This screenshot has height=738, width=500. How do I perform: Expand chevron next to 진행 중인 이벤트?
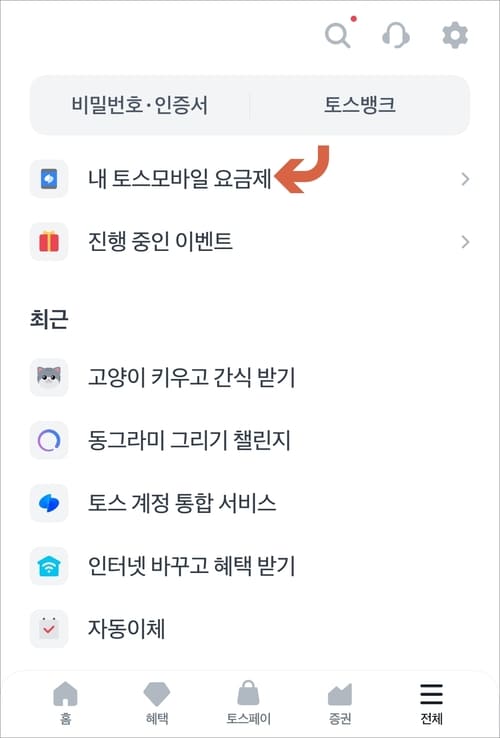click(x=465, y=242)
